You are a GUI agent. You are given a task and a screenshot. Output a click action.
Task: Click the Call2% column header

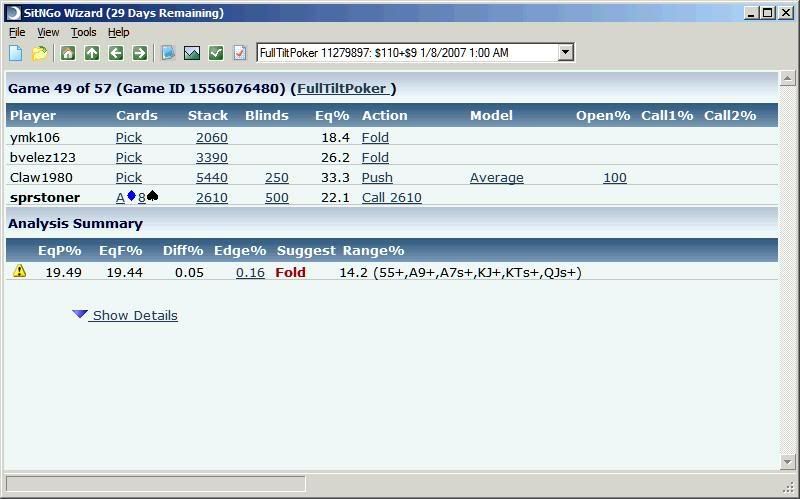[730, 116]
